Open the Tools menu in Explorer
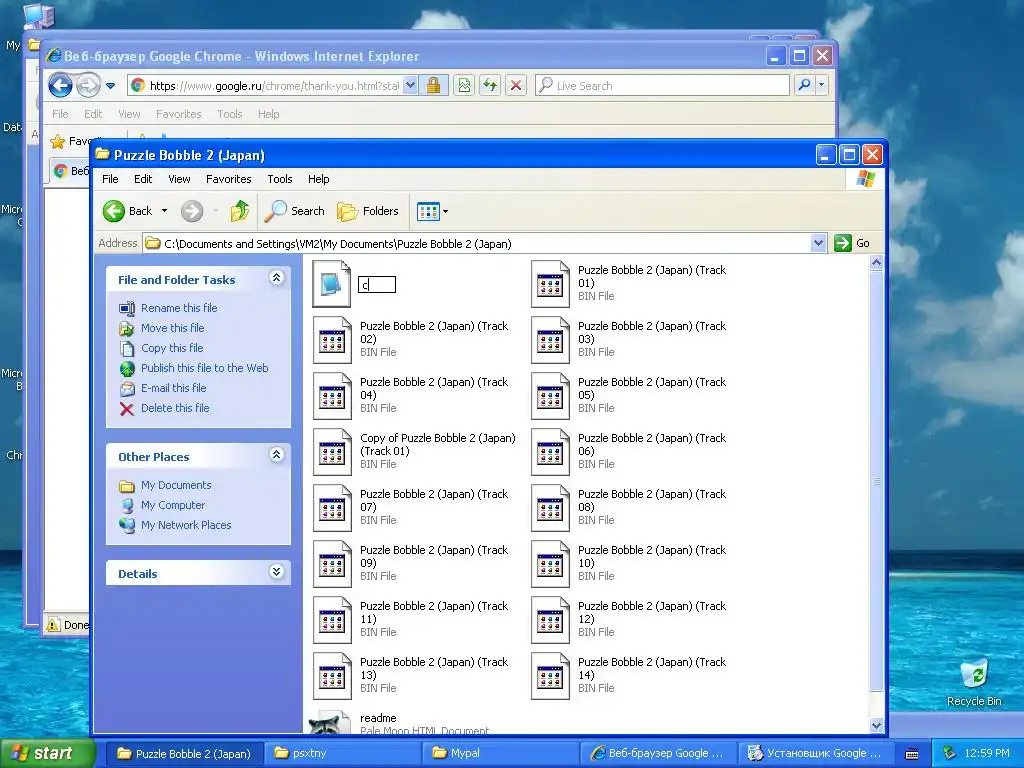The width and height of the screenshot is (1024, 768). coord(280,179)
